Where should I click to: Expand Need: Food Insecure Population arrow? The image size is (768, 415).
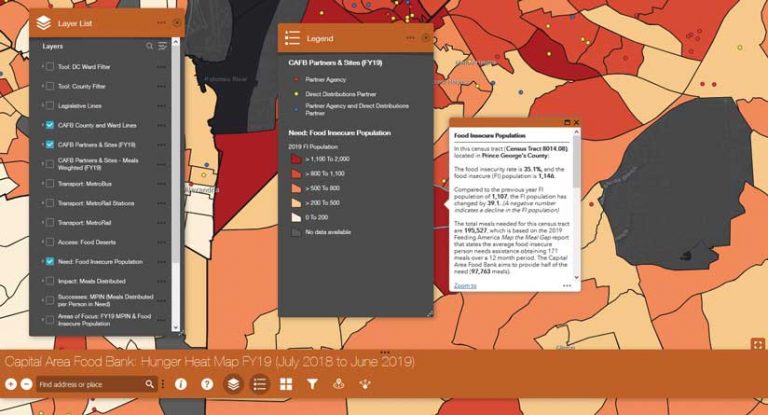tap(42, 262)
